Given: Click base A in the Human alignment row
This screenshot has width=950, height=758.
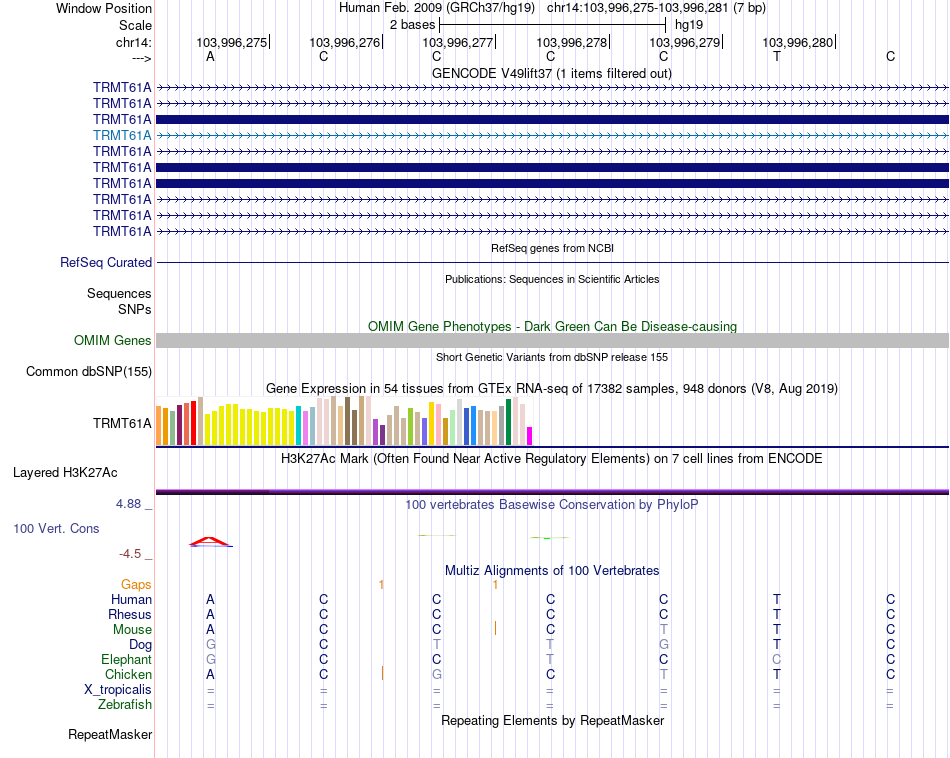Looking at the screenshot, I should 210,599.
